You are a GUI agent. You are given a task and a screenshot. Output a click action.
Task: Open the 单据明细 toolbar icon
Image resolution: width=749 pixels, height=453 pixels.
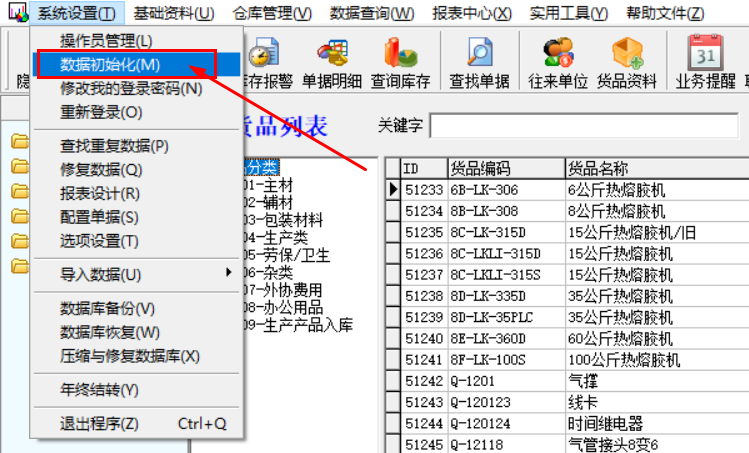(x=332, y=62)
